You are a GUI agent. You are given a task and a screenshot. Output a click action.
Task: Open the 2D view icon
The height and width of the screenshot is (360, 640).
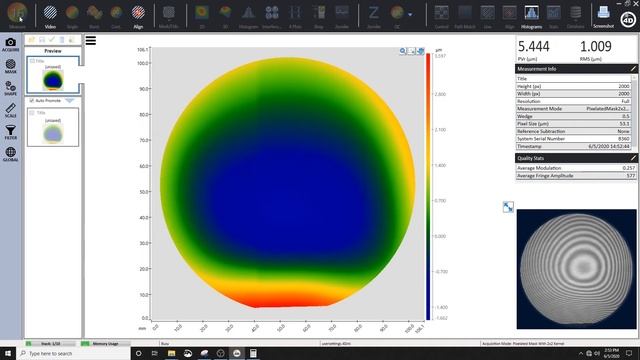tap(202, 16)
